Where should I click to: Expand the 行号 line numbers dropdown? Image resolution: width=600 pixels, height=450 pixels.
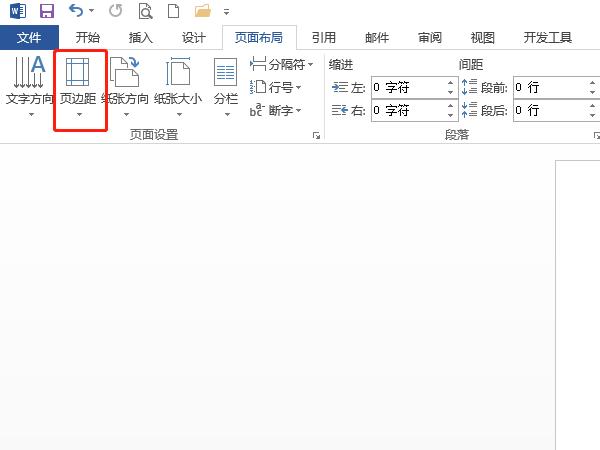[x=276, y=87]
